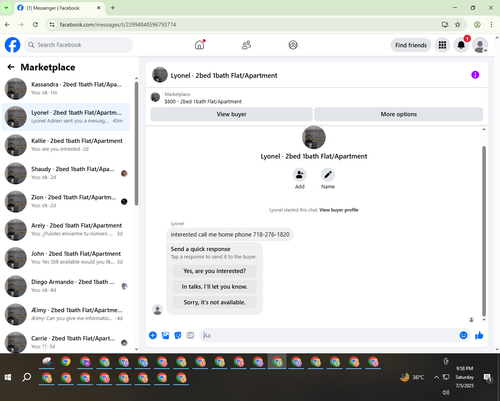This screenshot has height=401, width=500.
Task: Send quick response 'In talks. I'll let you know.'
Action: click(214, 287)
